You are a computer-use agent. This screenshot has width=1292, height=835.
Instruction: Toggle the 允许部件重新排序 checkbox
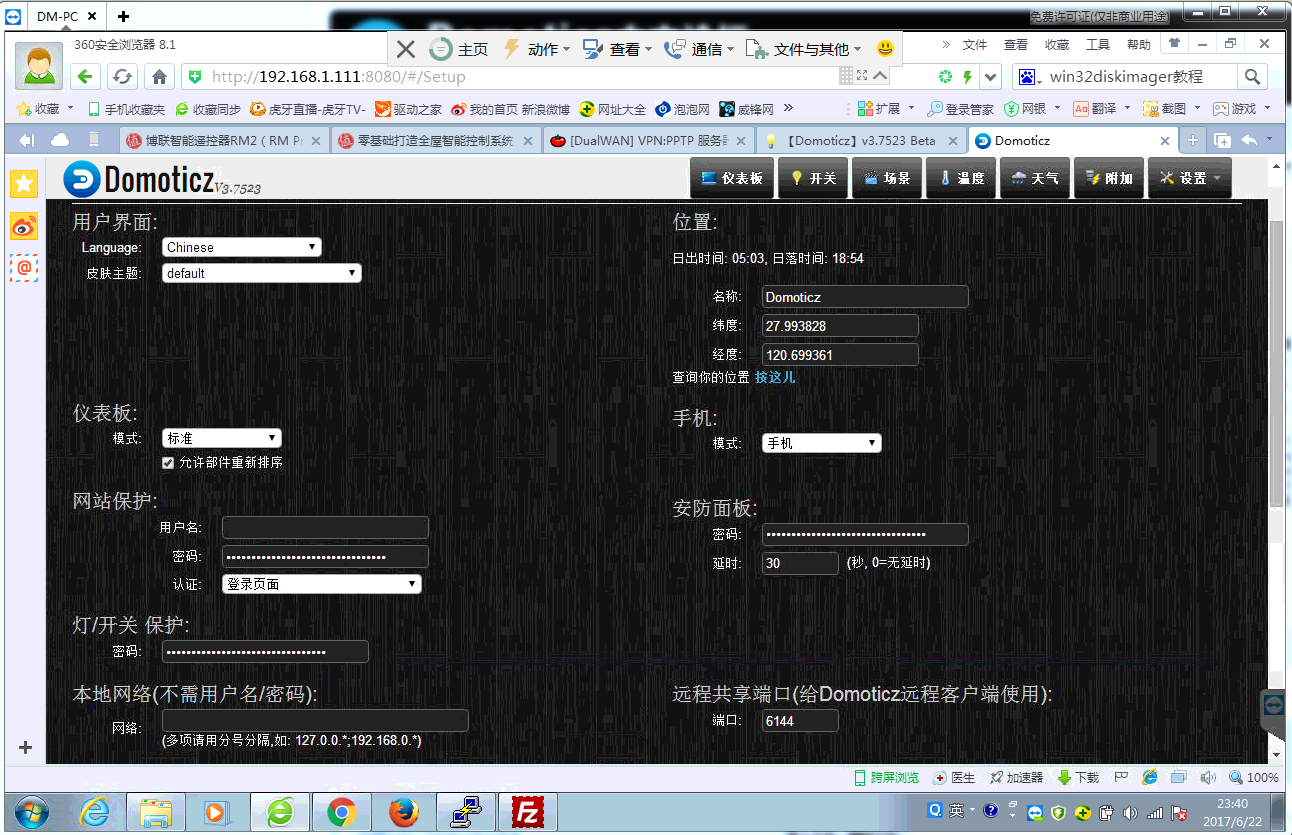pyautogui.click(x=168, y=462)
